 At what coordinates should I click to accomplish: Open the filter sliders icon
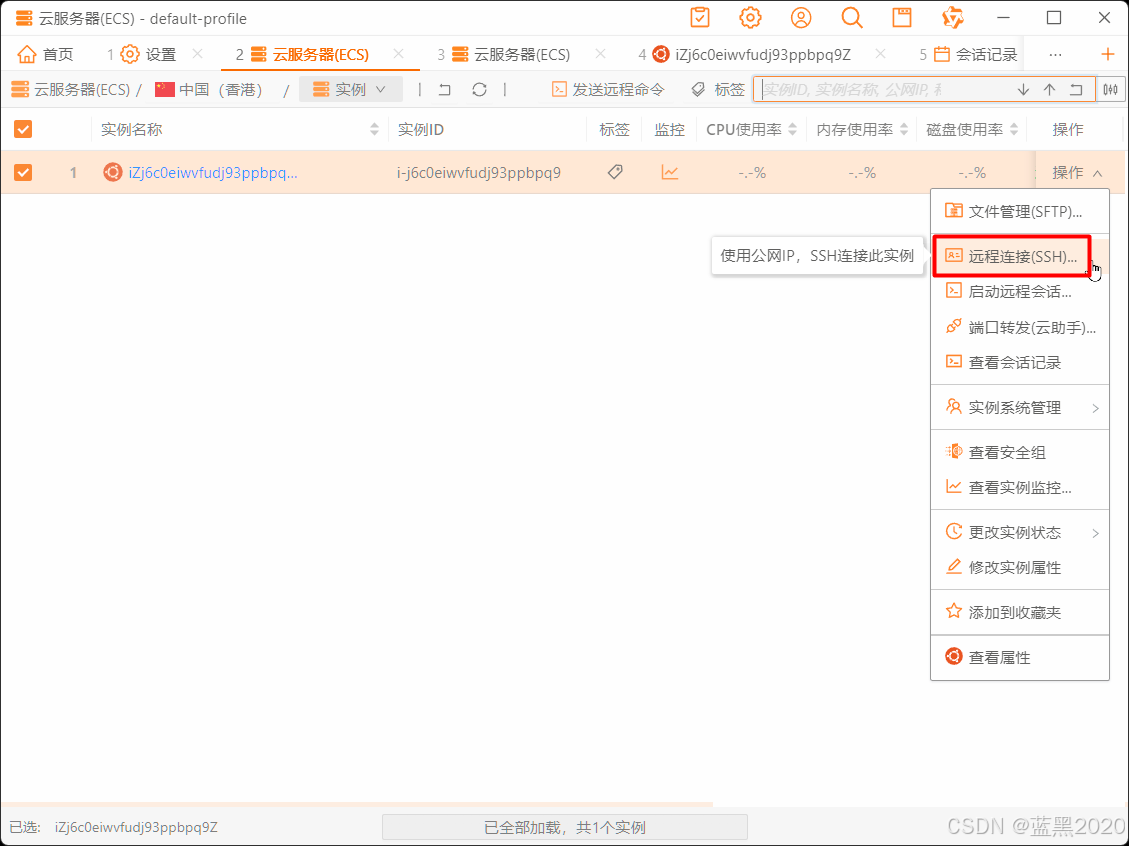click(x=1111, y=89)
